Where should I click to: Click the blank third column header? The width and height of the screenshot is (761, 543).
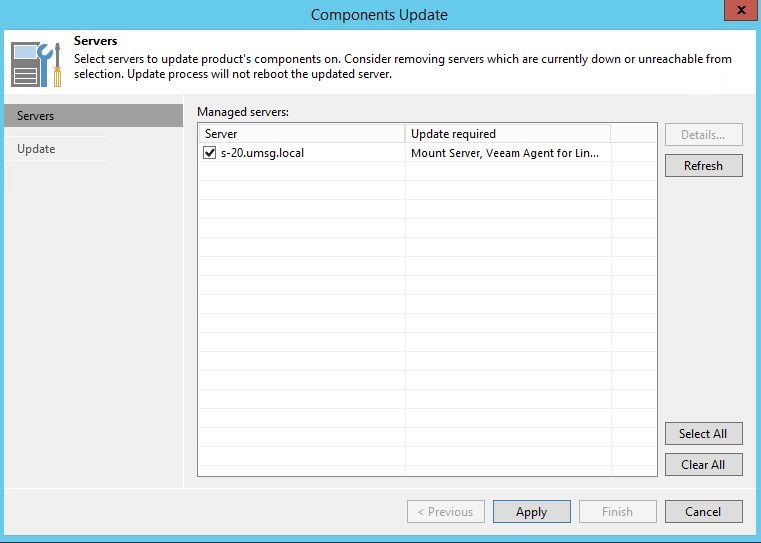tap(633, 134)
